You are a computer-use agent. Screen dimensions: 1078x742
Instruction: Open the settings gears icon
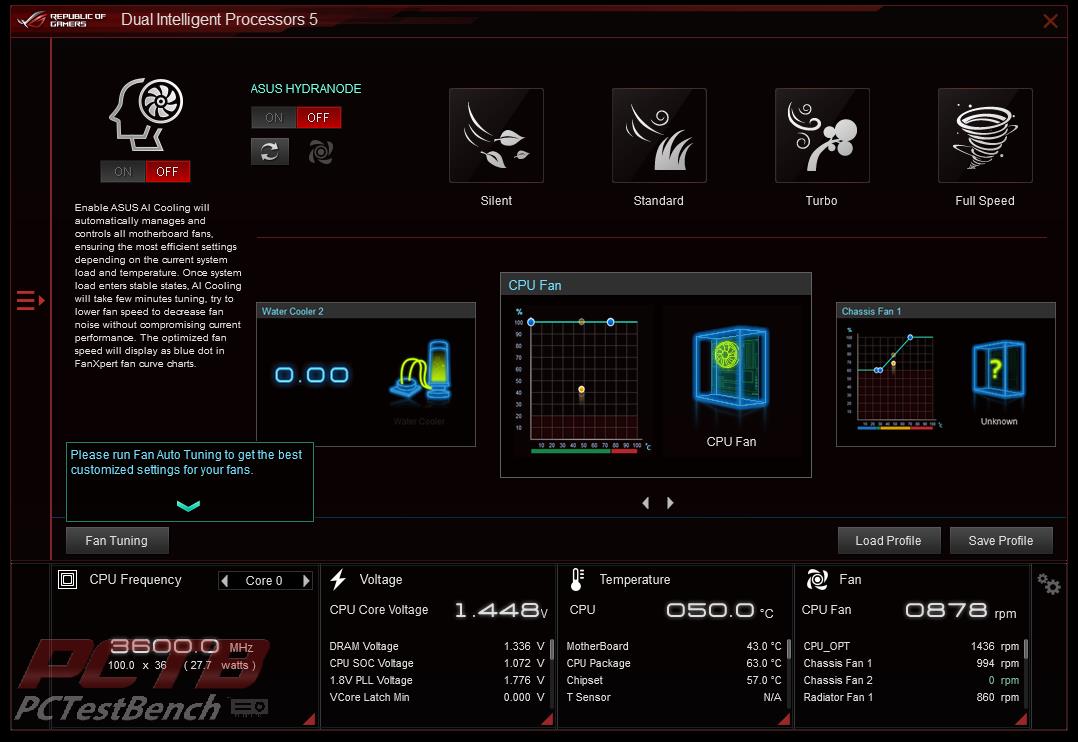point(1049,585)
